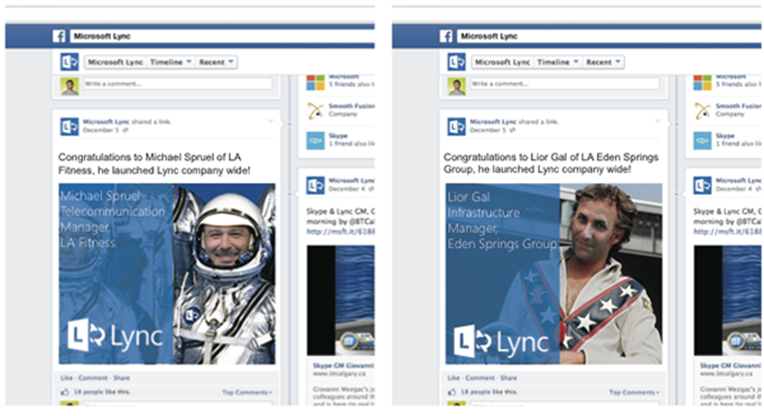The height and width of the screenshot is (416, 764).
Task: Click Facebook logo in Michael Spruel screenshot
Action: pyautogui.click(x=59, y=36)
